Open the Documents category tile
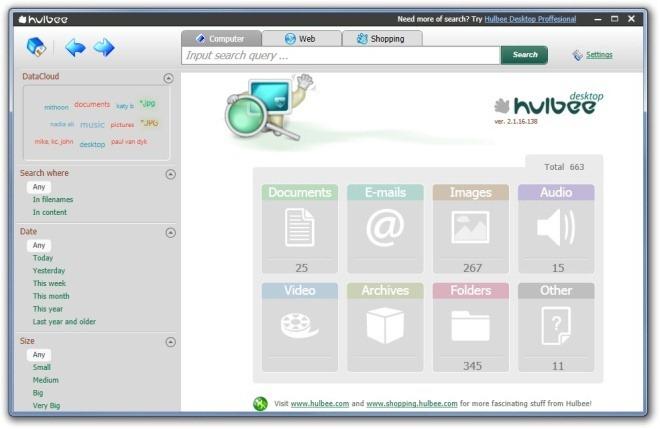 click(x=300, y=229)
